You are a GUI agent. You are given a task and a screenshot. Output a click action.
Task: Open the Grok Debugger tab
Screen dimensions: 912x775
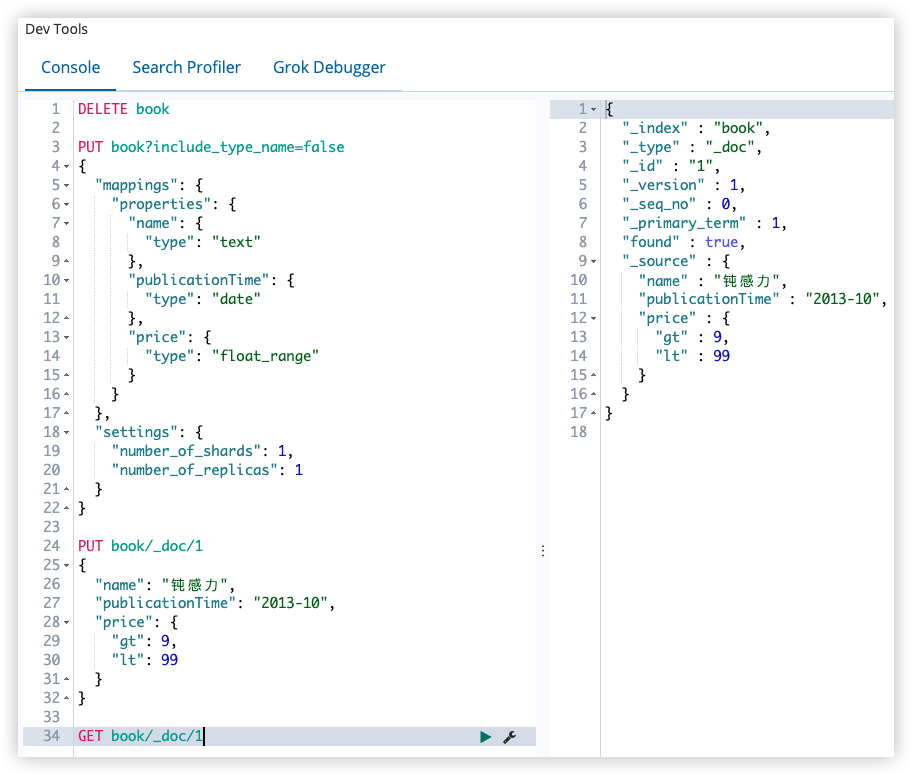(x=329, y=67)
